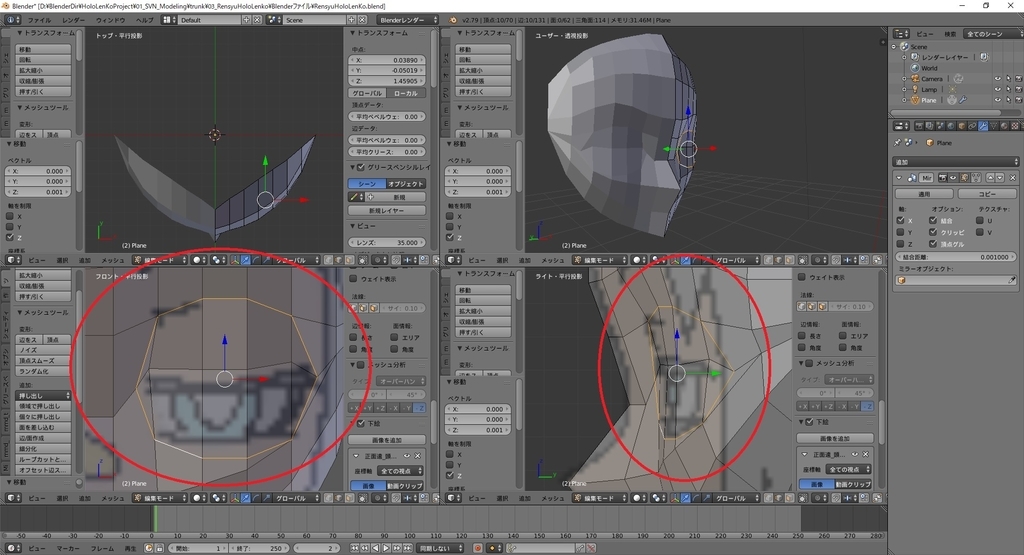This screenshot has width=1024, height=555.
Task: Click 細分化 subdivide in tool shelf
Action: pos(43,449)
